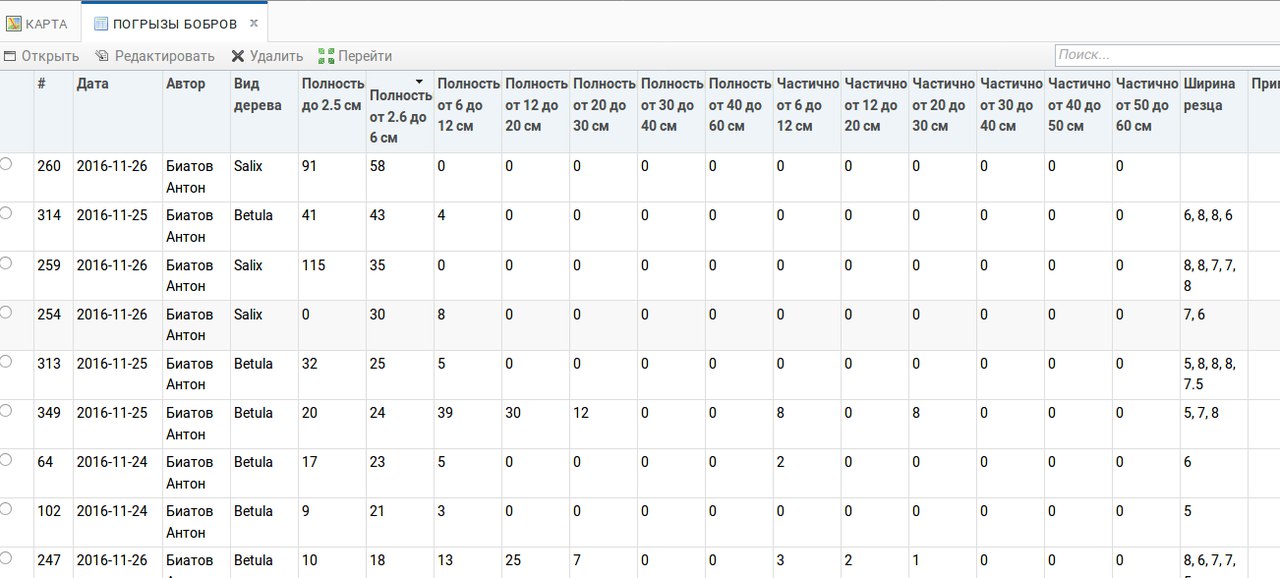The width and height of the screenshot is (1280, 578).
Task: Sort by Вид дерева column header
Action: [264, 111]
